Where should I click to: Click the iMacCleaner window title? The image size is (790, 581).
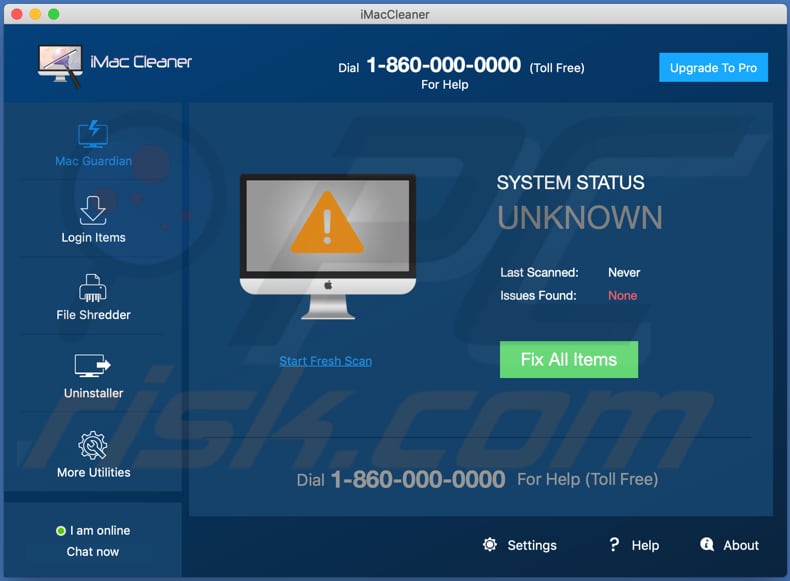point(395,15)
